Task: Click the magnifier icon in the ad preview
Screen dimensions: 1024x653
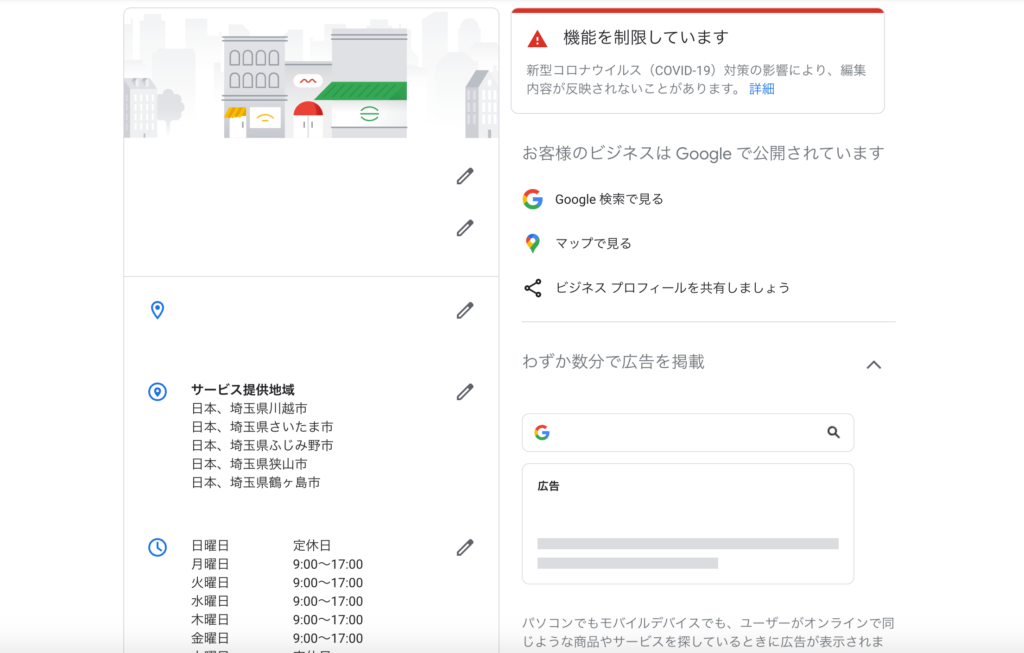Action: pyautogui.click(x=833, y=432)
